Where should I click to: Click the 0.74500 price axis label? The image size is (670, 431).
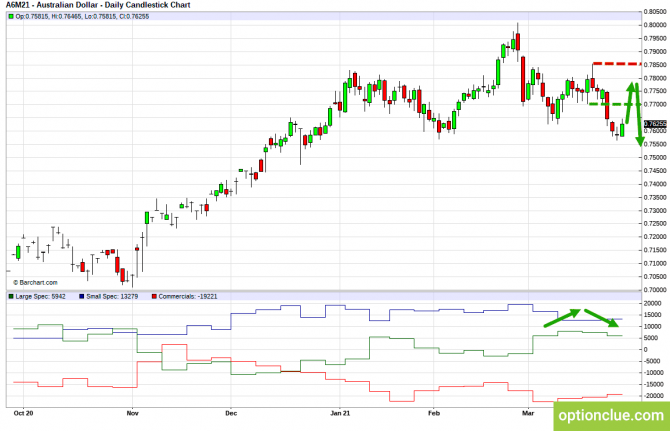pyautogui.click(x=655, y=171)
